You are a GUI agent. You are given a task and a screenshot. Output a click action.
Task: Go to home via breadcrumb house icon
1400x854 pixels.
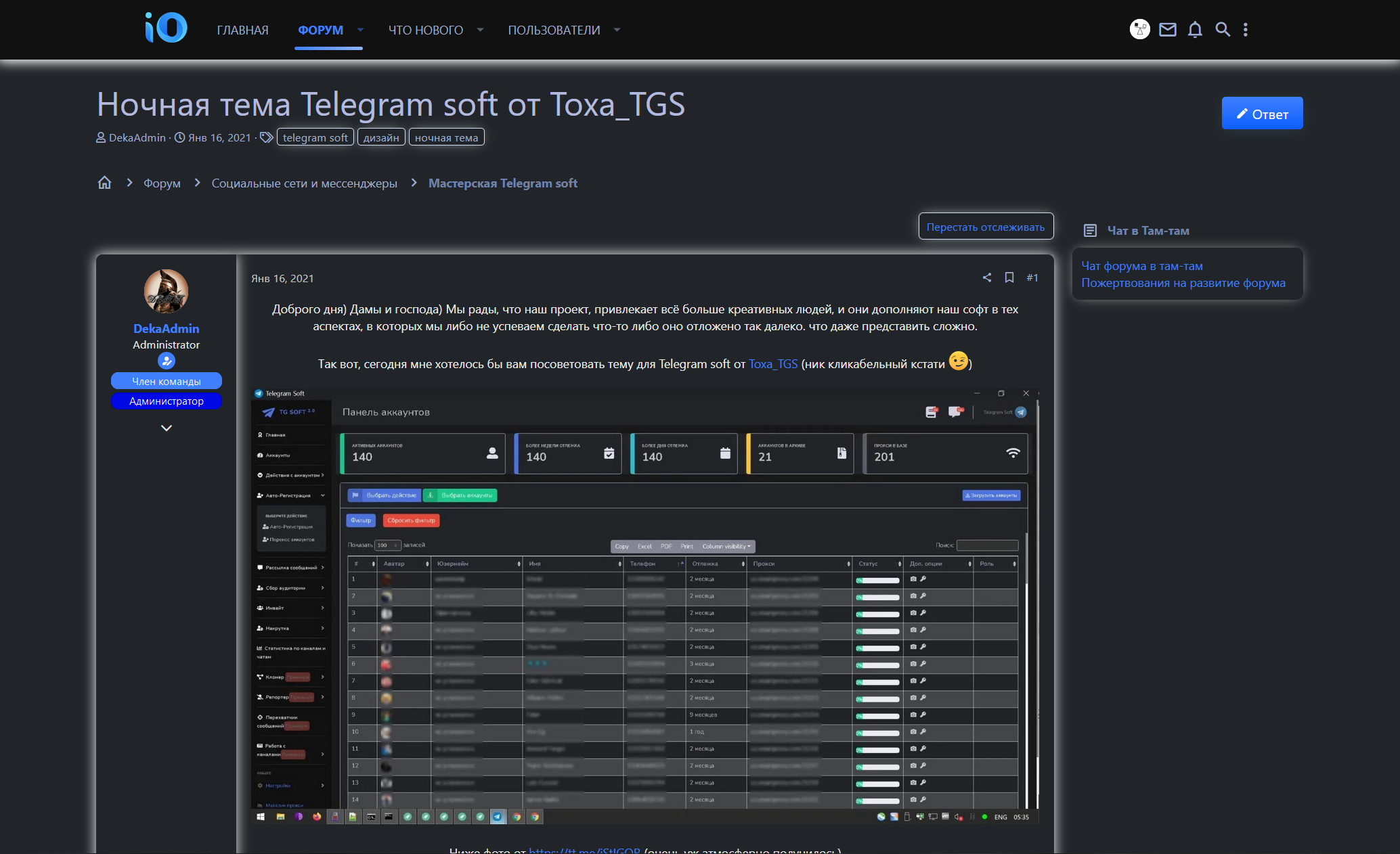(x=104, y=183)
